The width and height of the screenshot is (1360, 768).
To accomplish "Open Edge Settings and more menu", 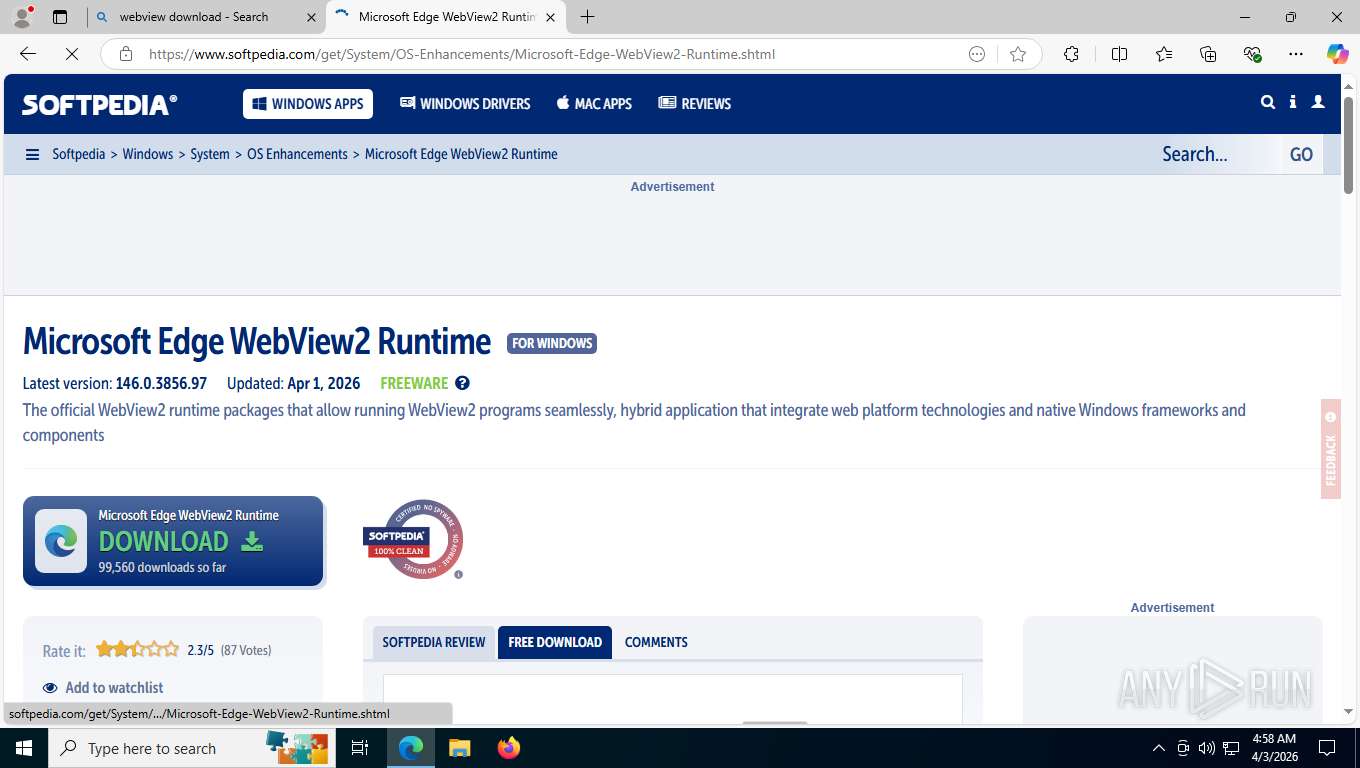I will click(x=1296, y=54).
